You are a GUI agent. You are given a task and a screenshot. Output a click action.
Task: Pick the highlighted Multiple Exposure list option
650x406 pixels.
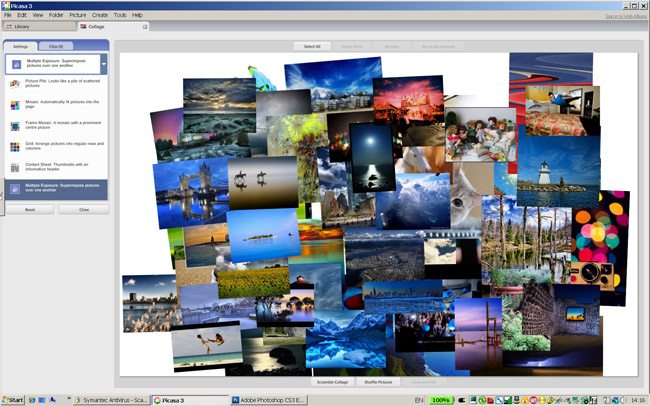pos(56,189)
